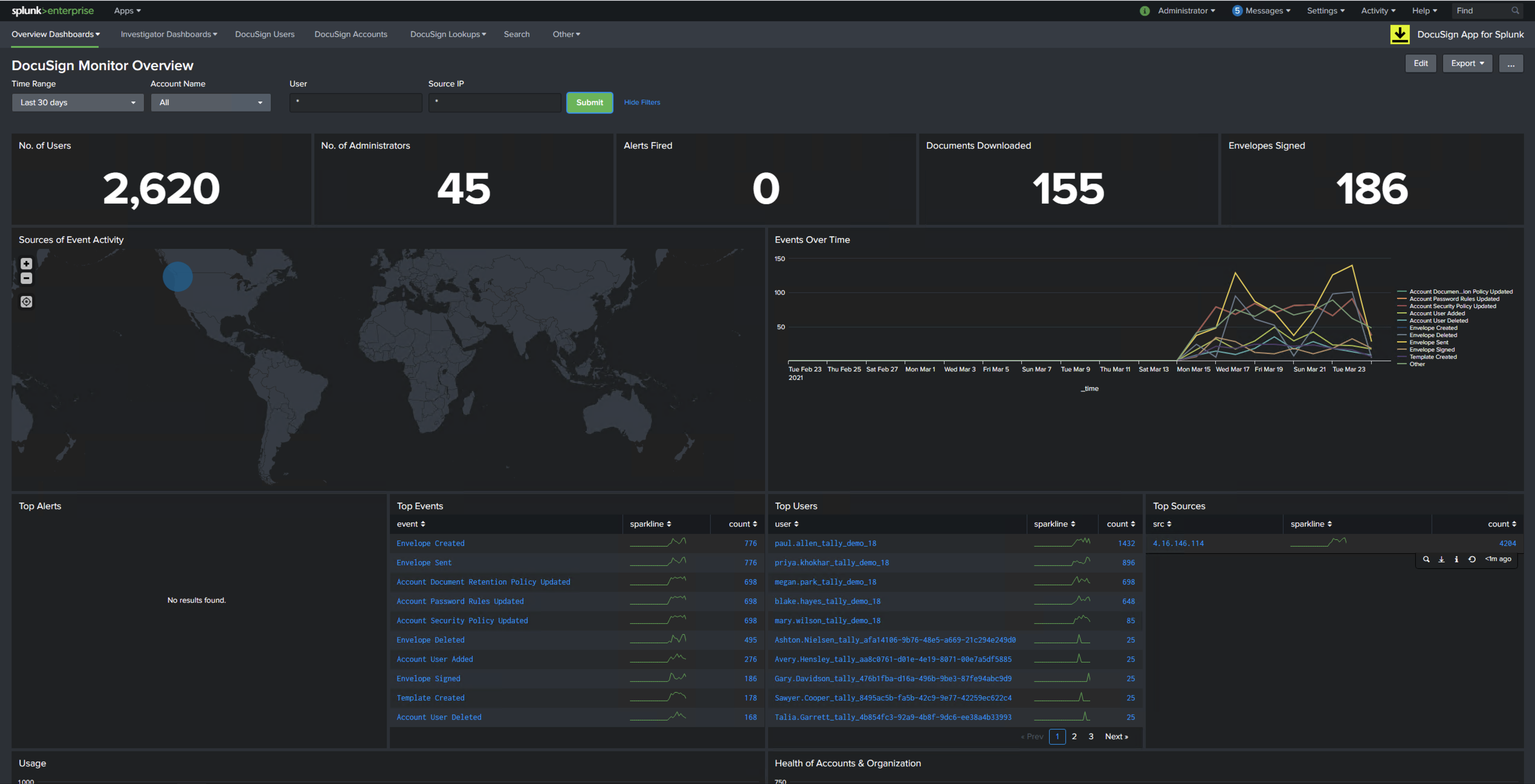Expand the Export dropdown button
This screenshot has height=784, width=1535.
tap(1467, 63)
